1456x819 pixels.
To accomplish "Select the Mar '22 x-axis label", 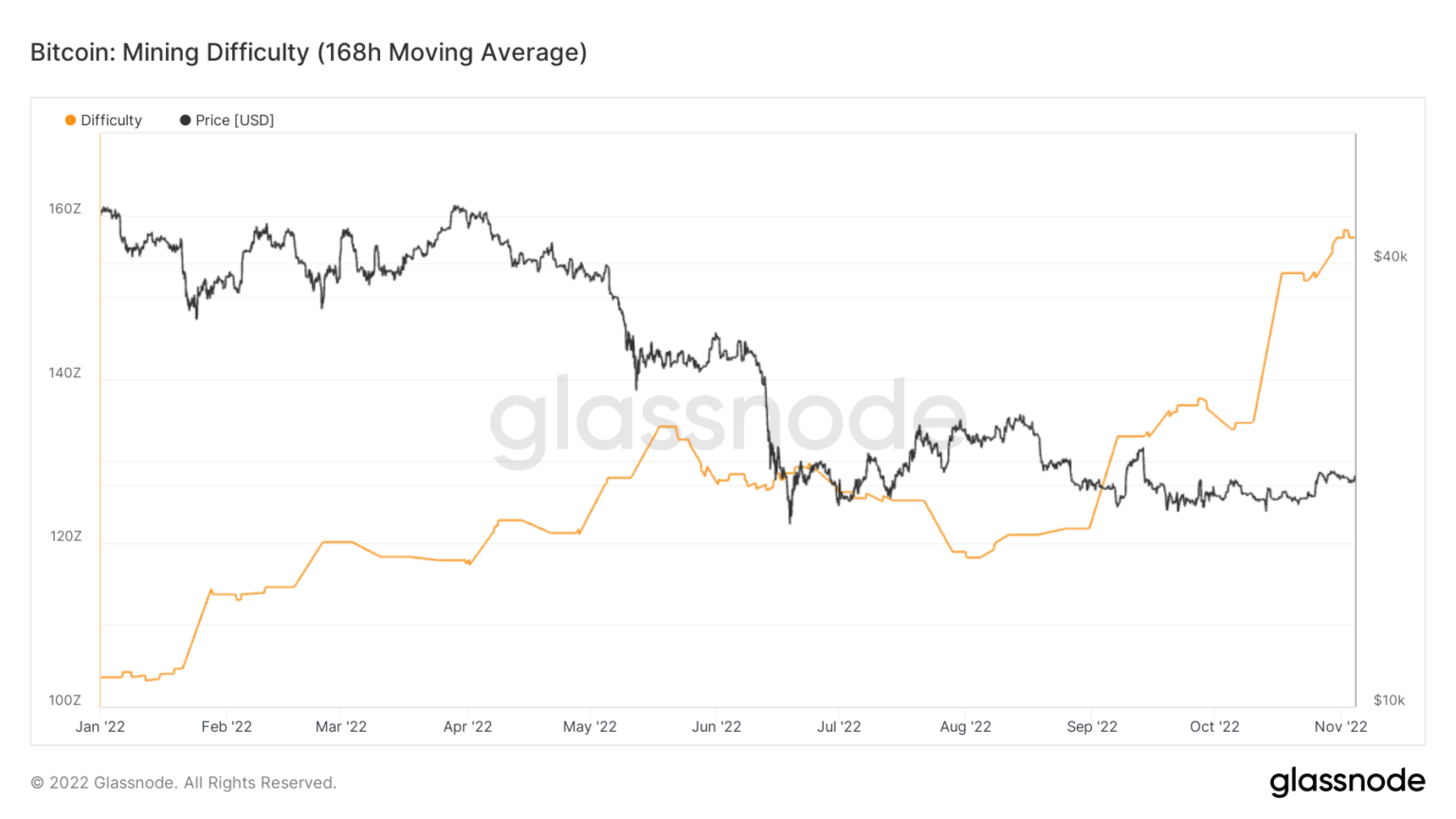I will click(341, 727).
